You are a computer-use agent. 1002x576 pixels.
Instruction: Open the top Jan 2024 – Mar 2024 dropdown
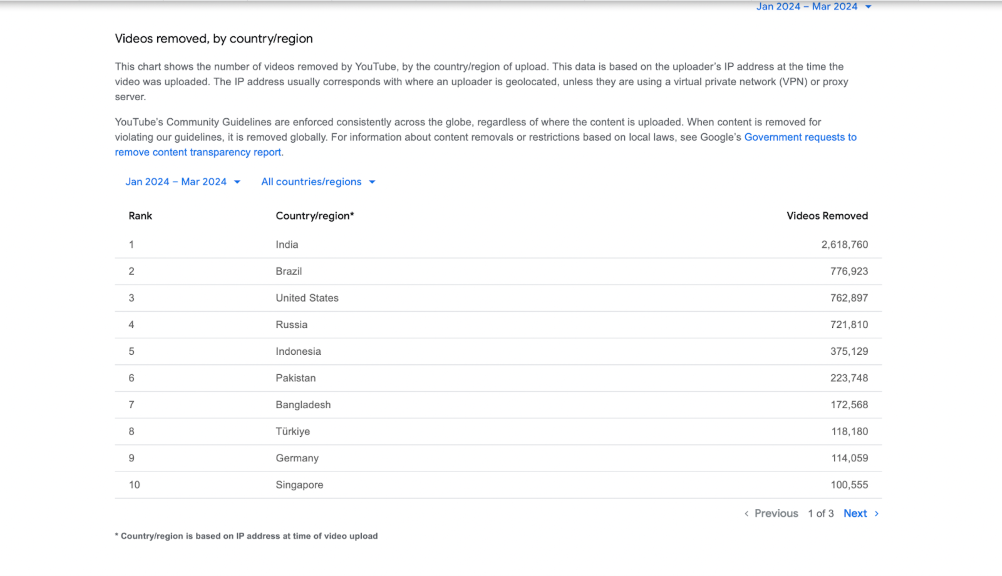(x=813, y=7)
